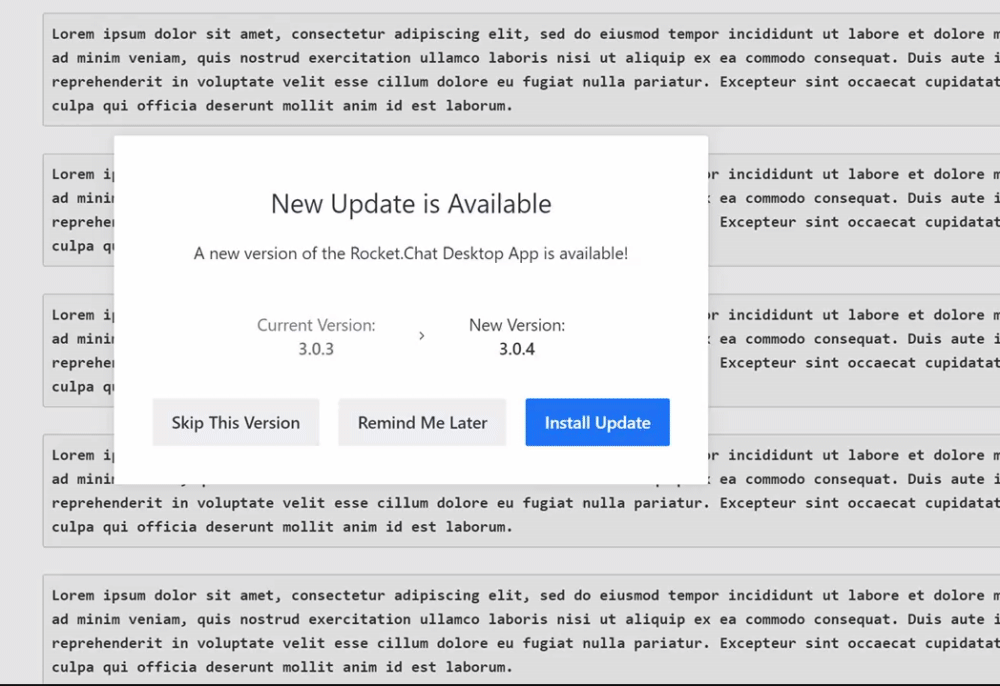The height and width of the screenshot is (686, 1000).
Task: Click the Install Update button
Action: (x=598, y=422)
